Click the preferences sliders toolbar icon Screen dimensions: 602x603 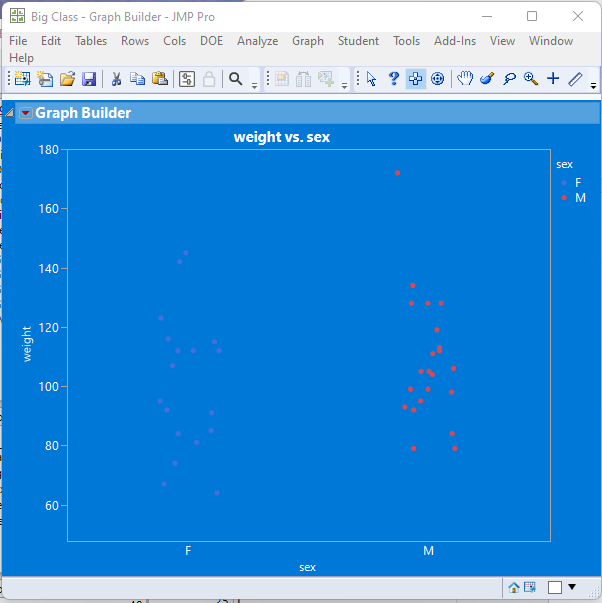187,79
